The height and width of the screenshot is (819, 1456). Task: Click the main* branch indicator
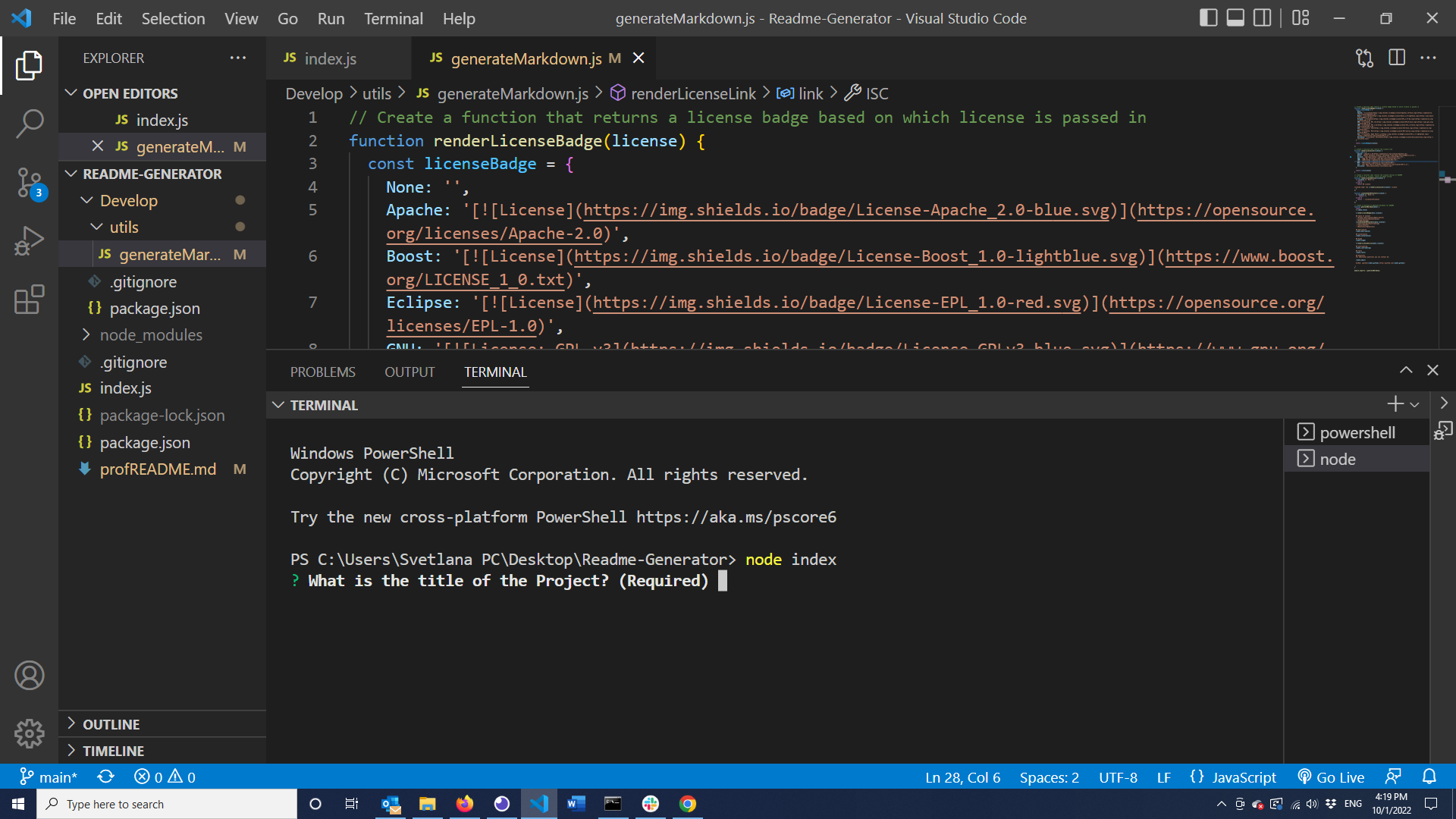point(48,777)
